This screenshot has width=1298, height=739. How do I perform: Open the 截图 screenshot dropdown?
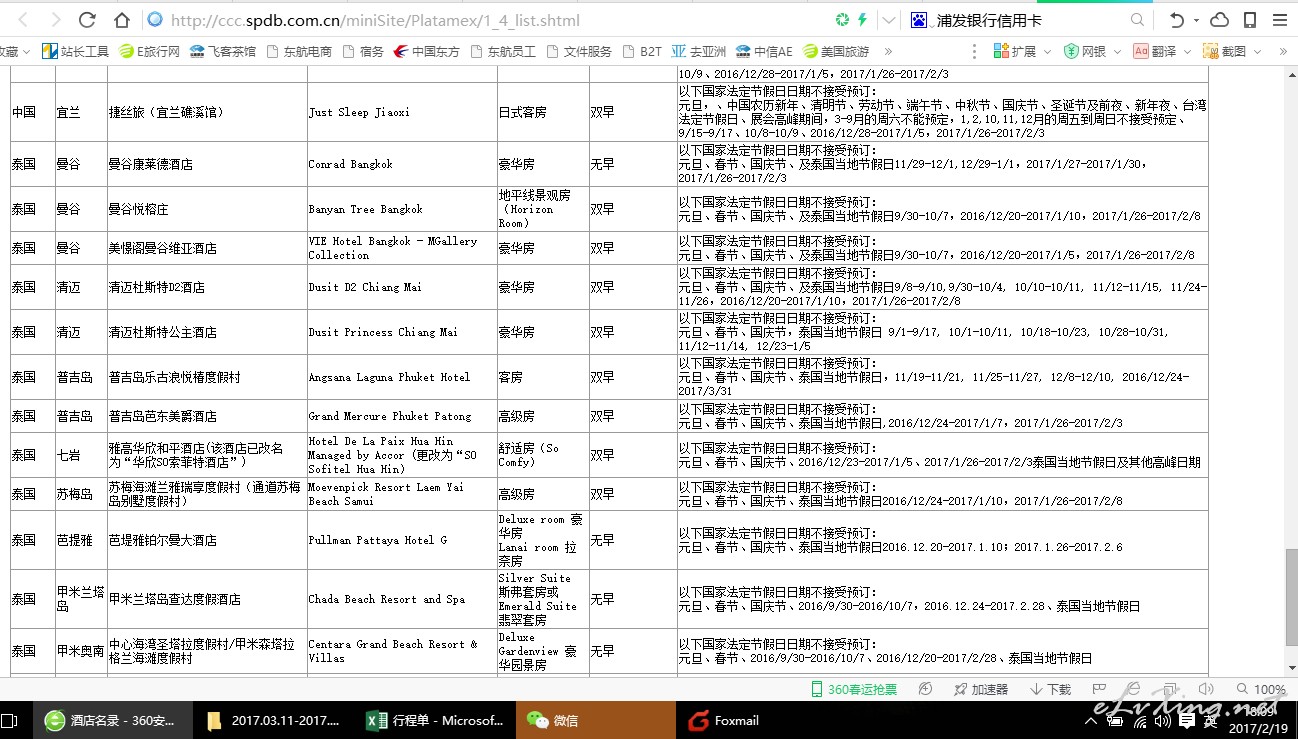click(x=1232, y=51)
